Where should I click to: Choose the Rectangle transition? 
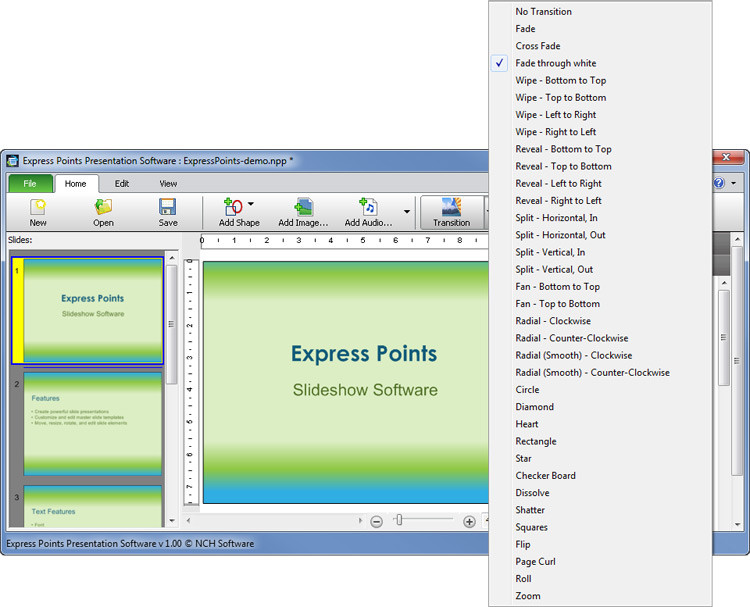point(600,441)
